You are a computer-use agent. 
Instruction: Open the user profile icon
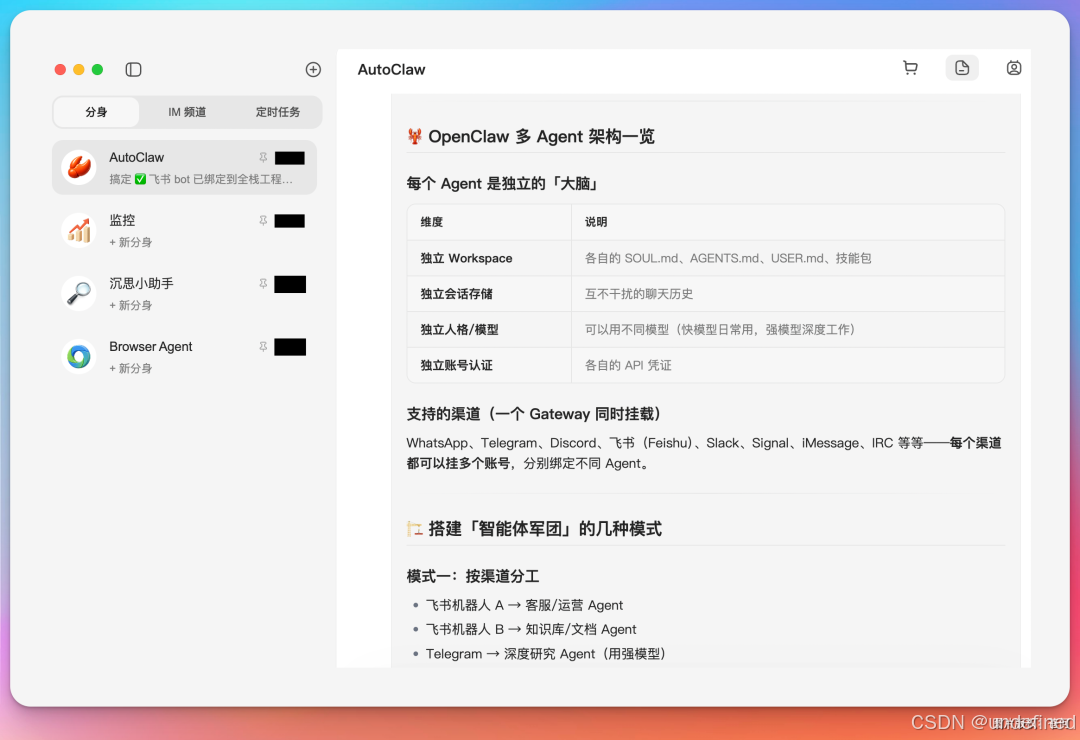1014,68
